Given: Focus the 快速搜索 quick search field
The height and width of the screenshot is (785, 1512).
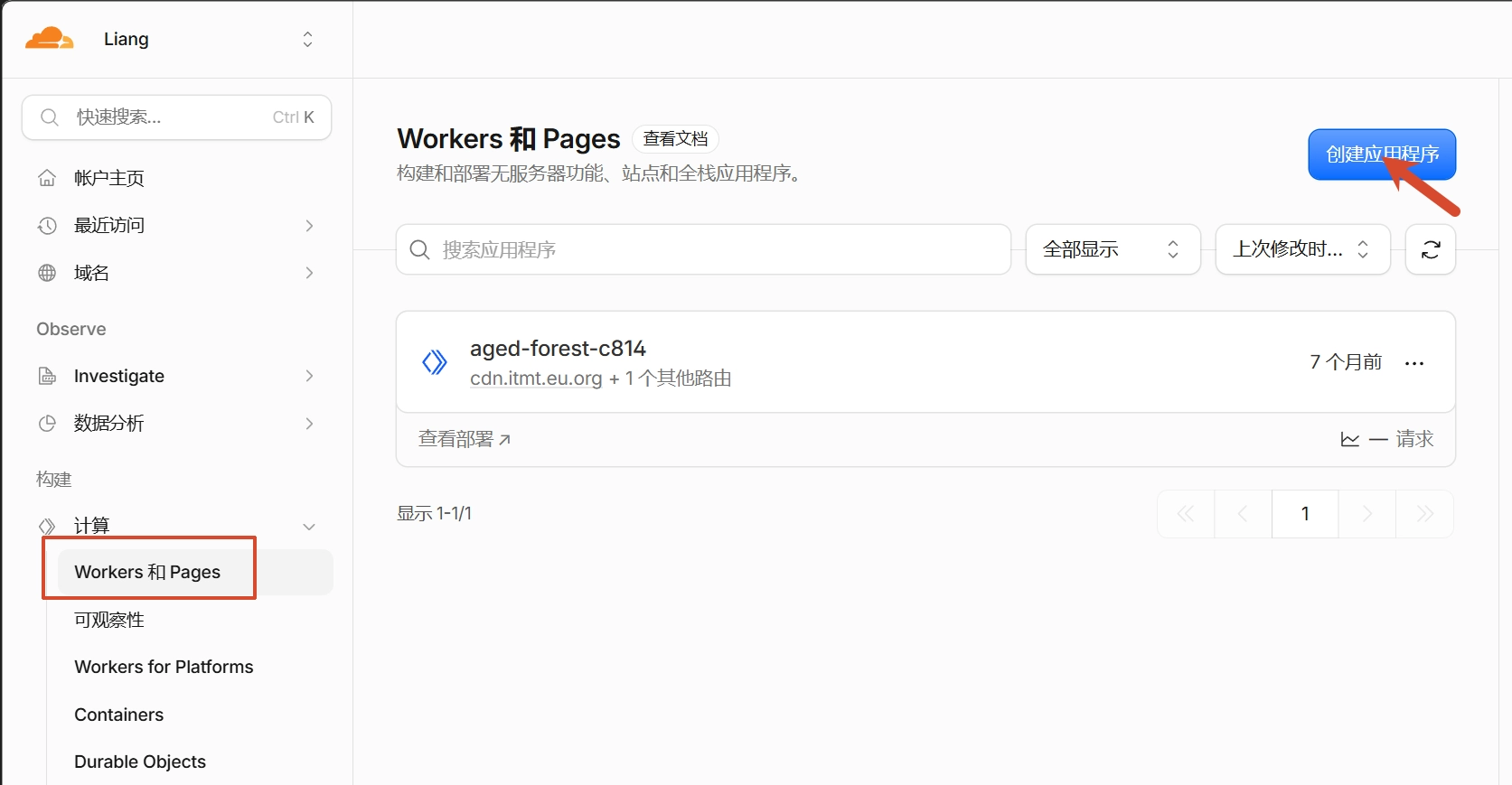Looking at the screenshot, I should pyautogui.click(x=176, y=117).
